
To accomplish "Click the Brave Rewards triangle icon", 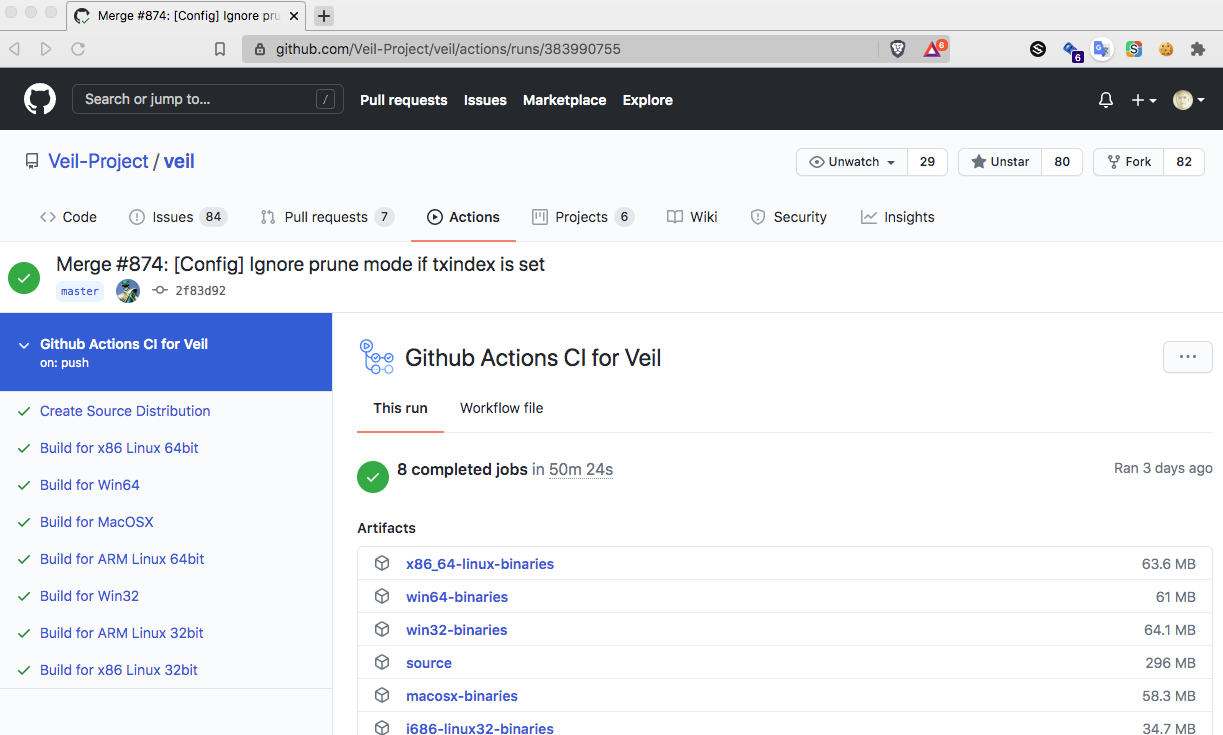I will click(934, 48).
